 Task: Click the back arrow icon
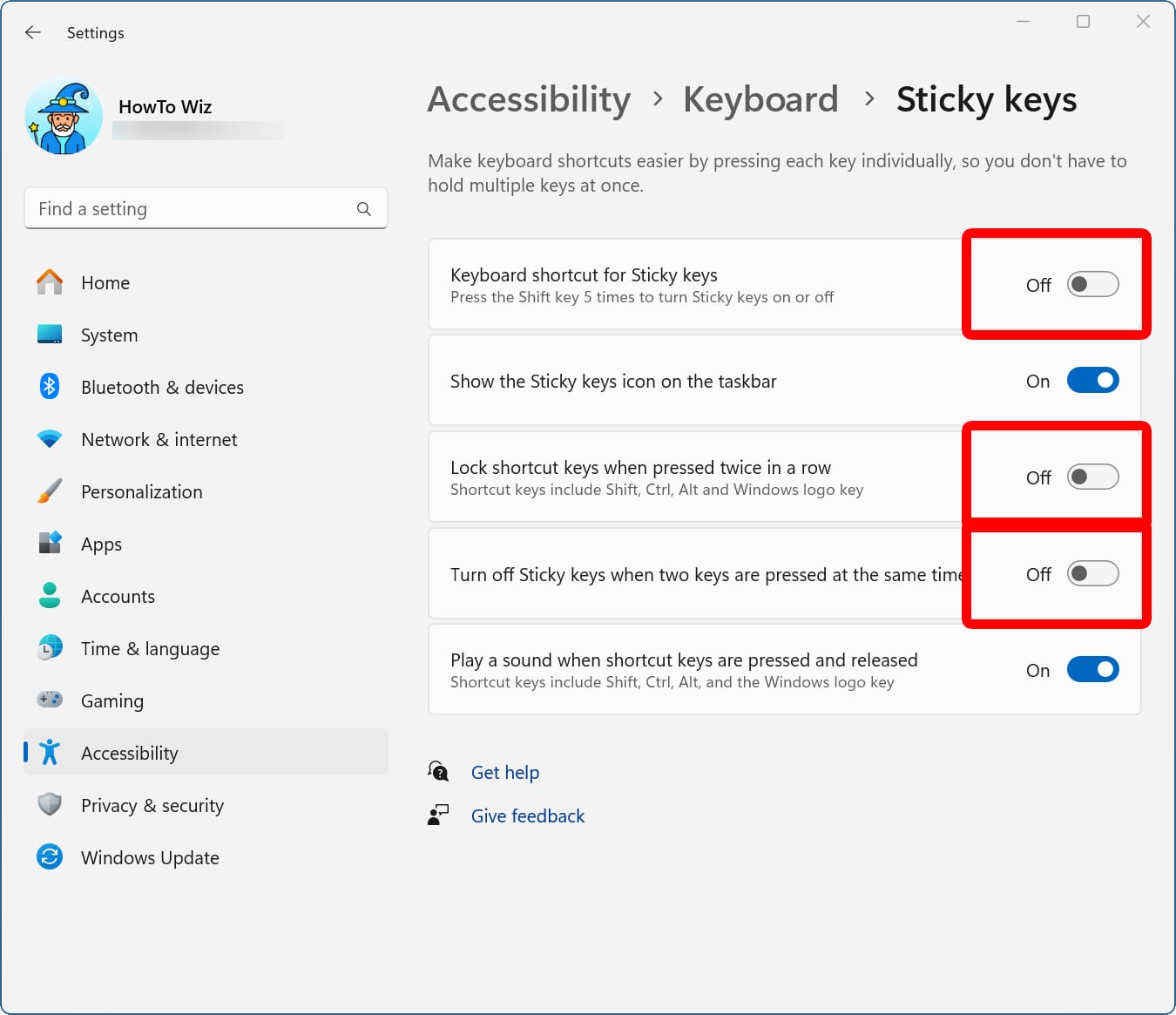[x=33, y=32]
